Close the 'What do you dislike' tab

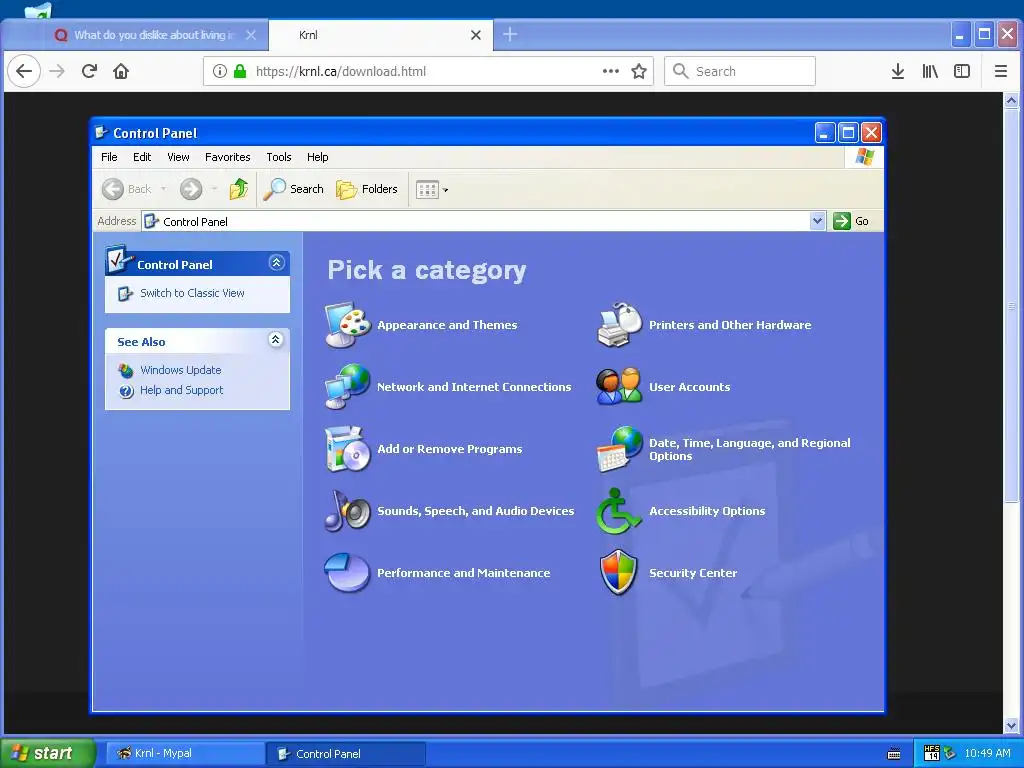tap(251, 35)
